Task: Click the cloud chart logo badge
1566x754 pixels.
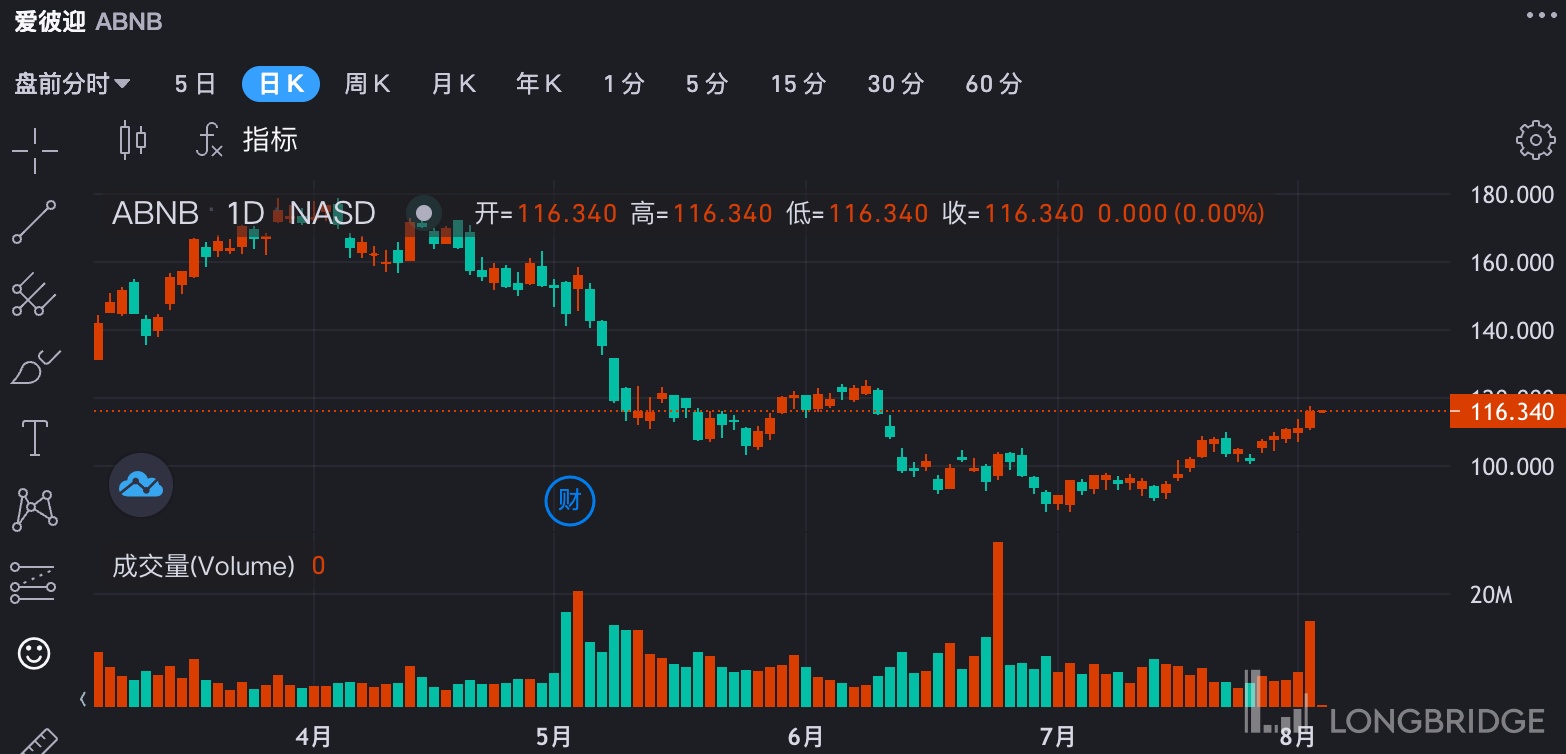Action: tap(141, 485)
